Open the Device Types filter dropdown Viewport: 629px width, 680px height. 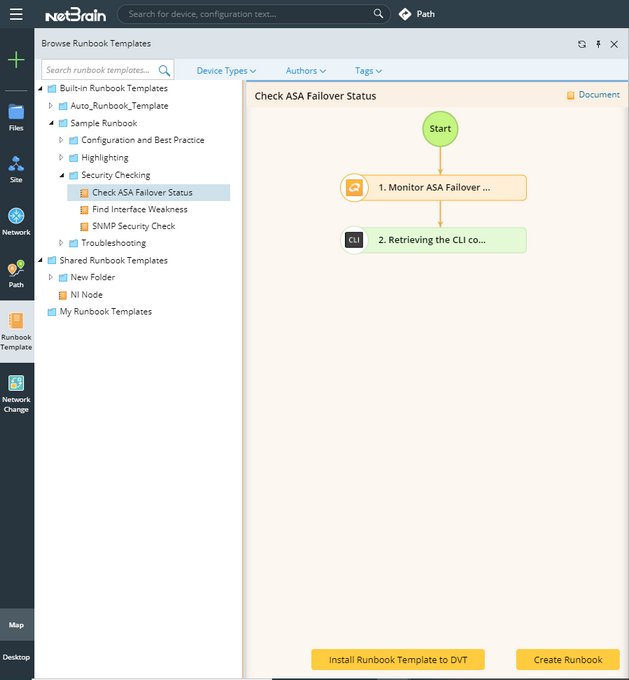(x=226, y=71)
